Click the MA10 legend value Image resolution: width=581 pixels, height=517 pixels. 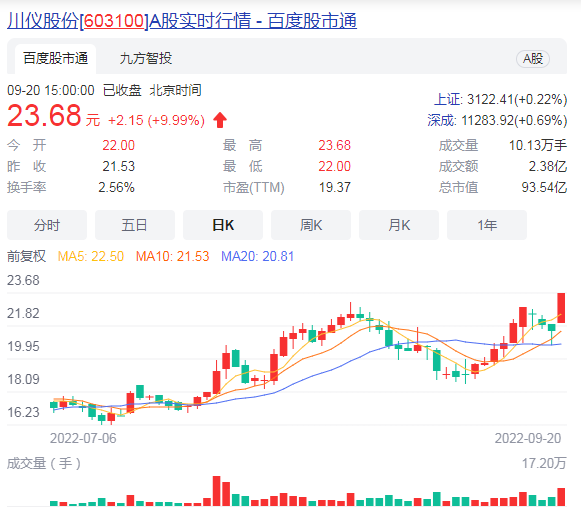173,256
